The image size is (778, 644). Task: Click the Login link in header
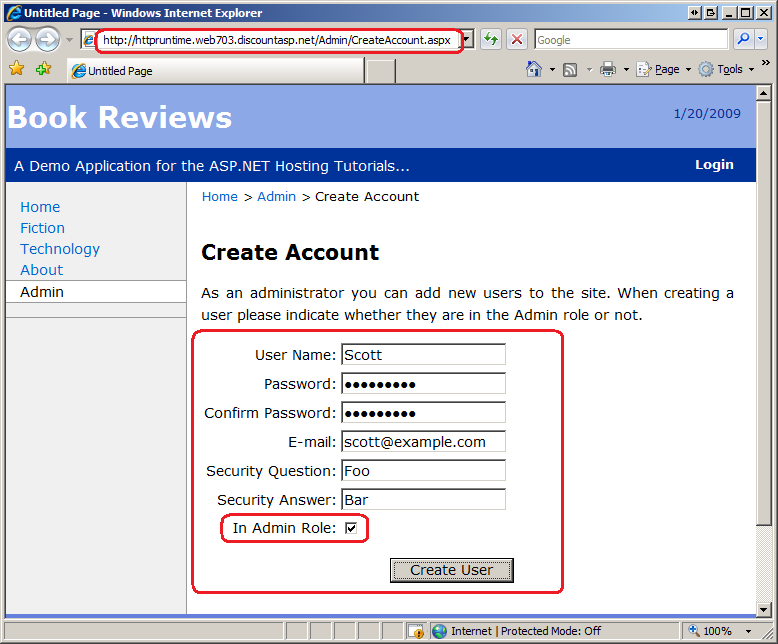tap(714, 165)
